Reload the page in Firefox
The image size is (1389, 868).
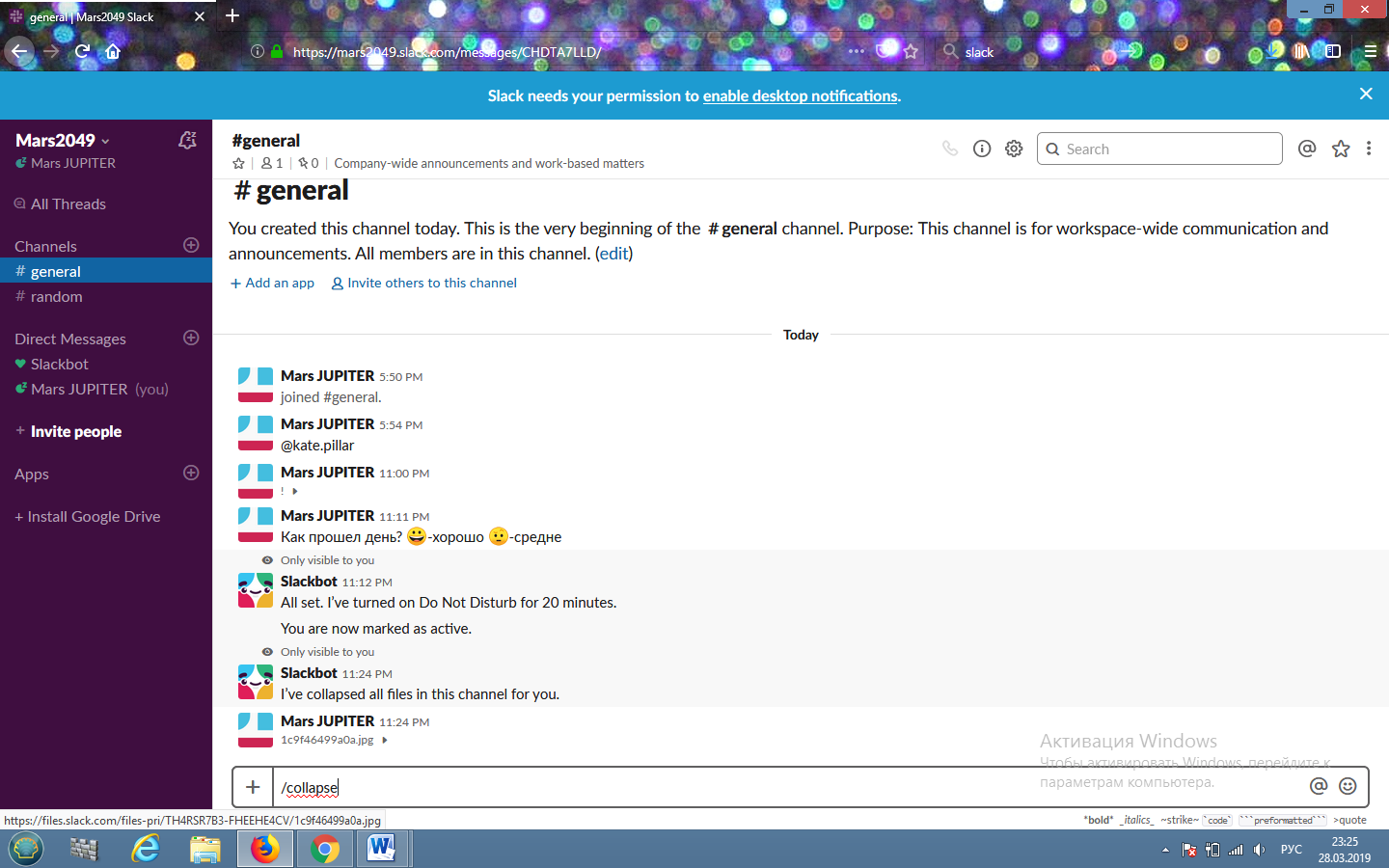[x=82, y=51]
